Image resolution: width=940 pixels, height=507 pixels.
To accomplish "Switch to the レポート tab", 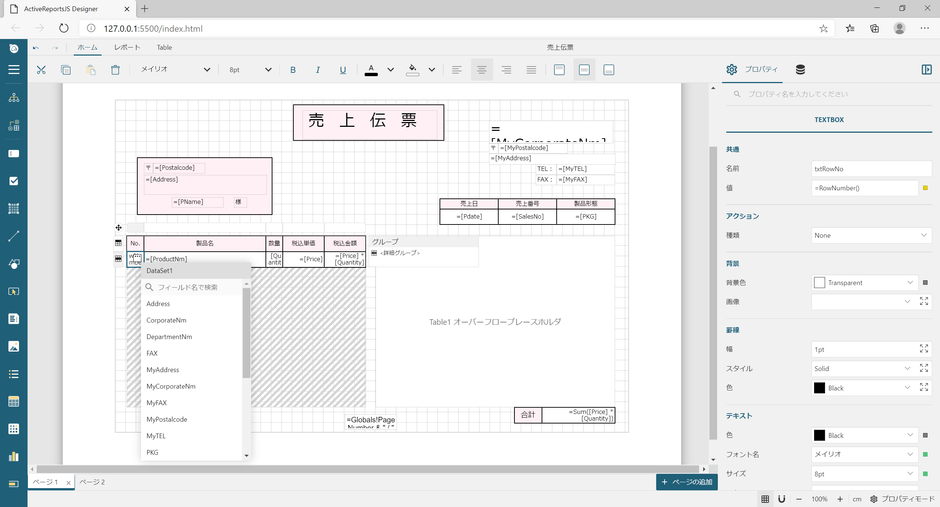I will (x=127, y=47).
